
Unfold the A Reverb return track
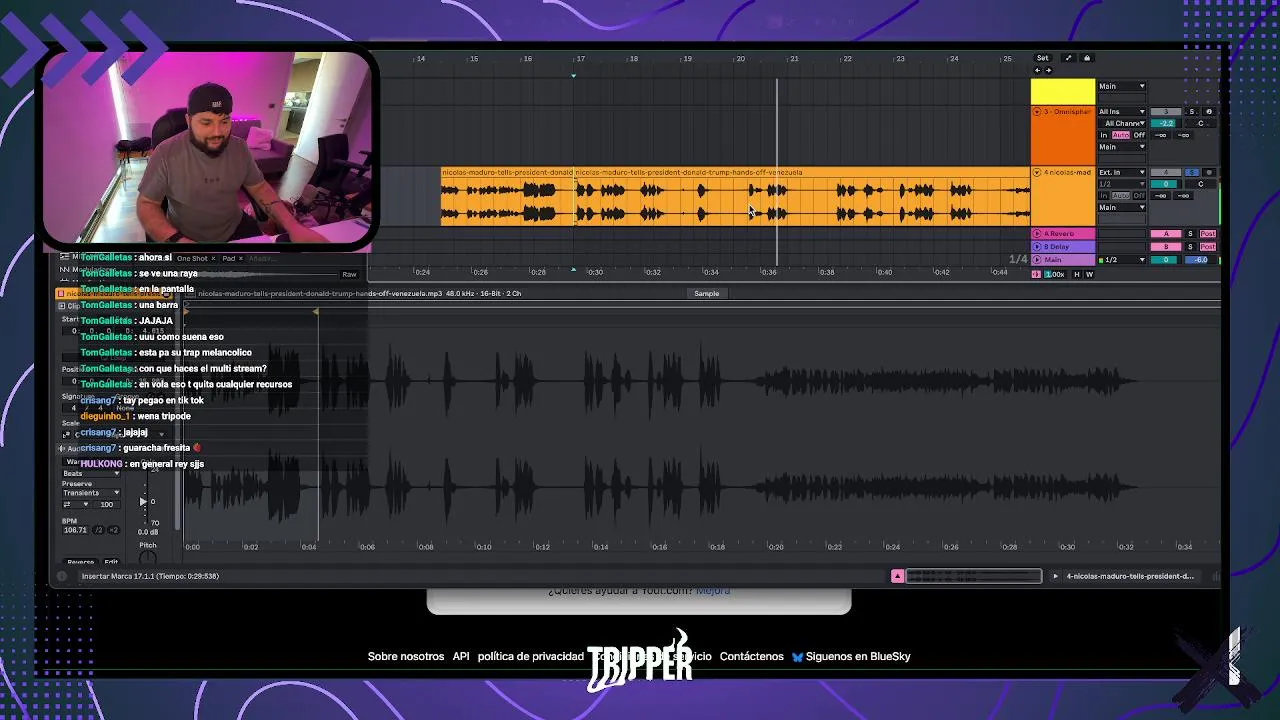(1036, 234)
